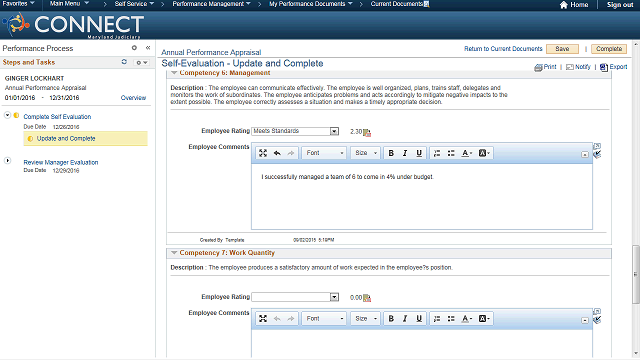Click Return to Current Documents link
Screen dimensions: 640x360
click(503, 49)
